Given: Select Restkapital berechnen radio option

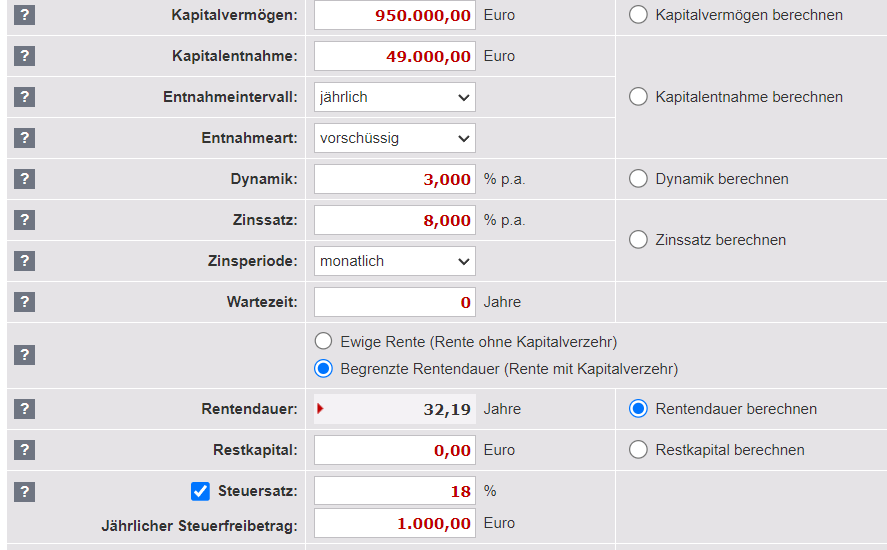Looking at the screenshot, I should point(638,450).
